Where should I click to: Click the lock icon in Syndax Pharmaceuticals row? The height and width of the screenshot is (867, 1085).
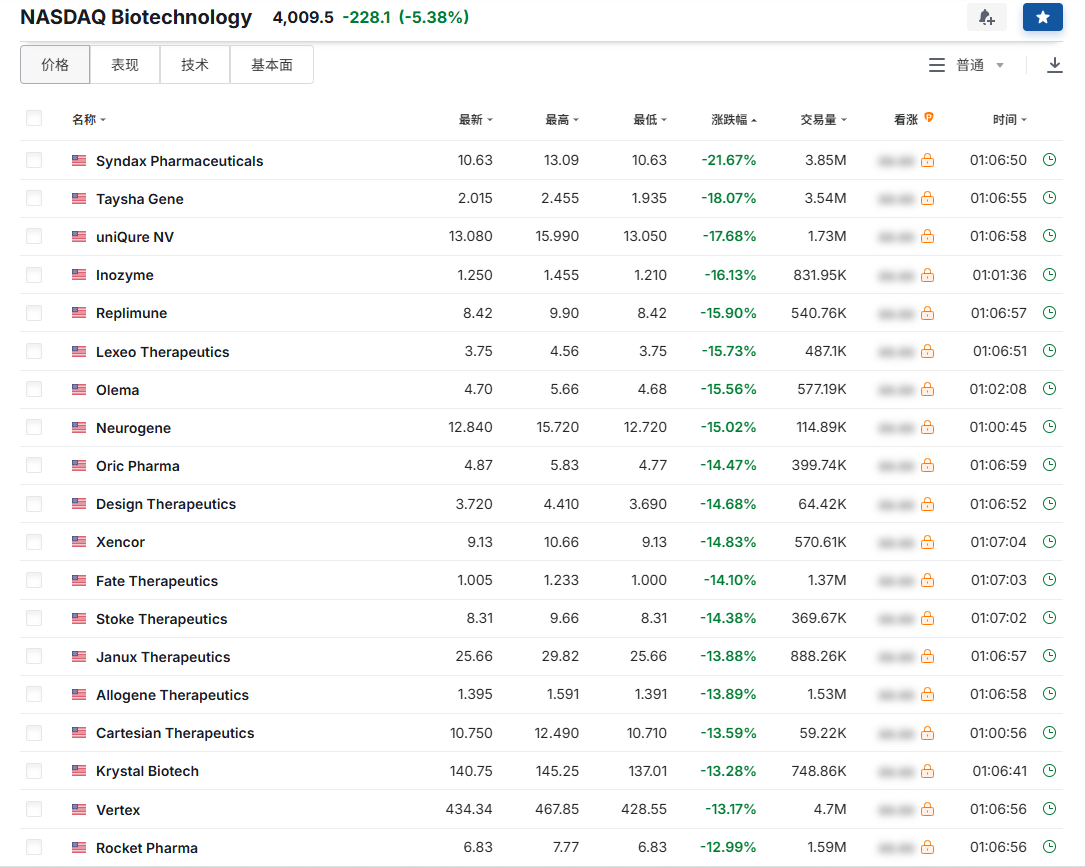[927, 161]
